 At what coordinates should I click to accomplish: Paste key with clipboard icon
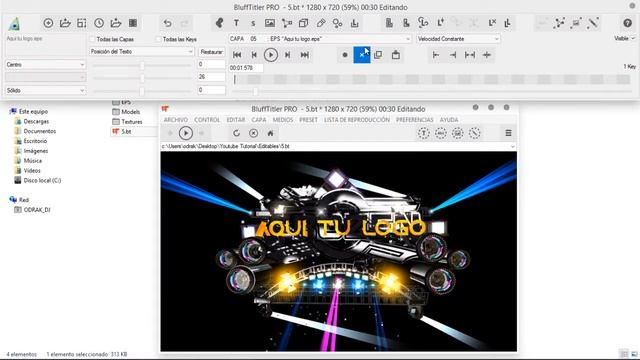[x=396, y=55]
